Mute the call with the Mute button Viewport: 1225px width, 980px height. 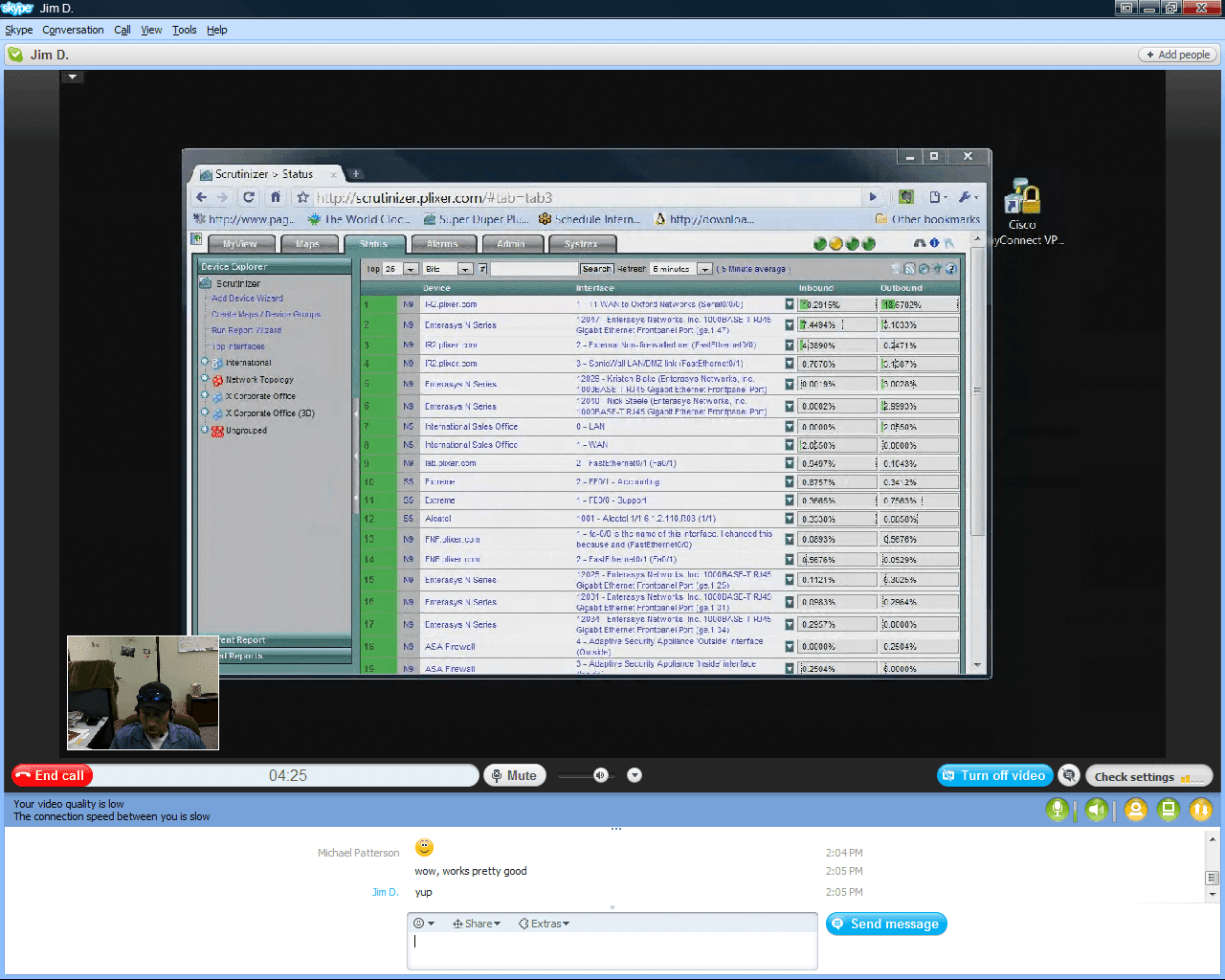pyautogui.click(x=515, y=775)
